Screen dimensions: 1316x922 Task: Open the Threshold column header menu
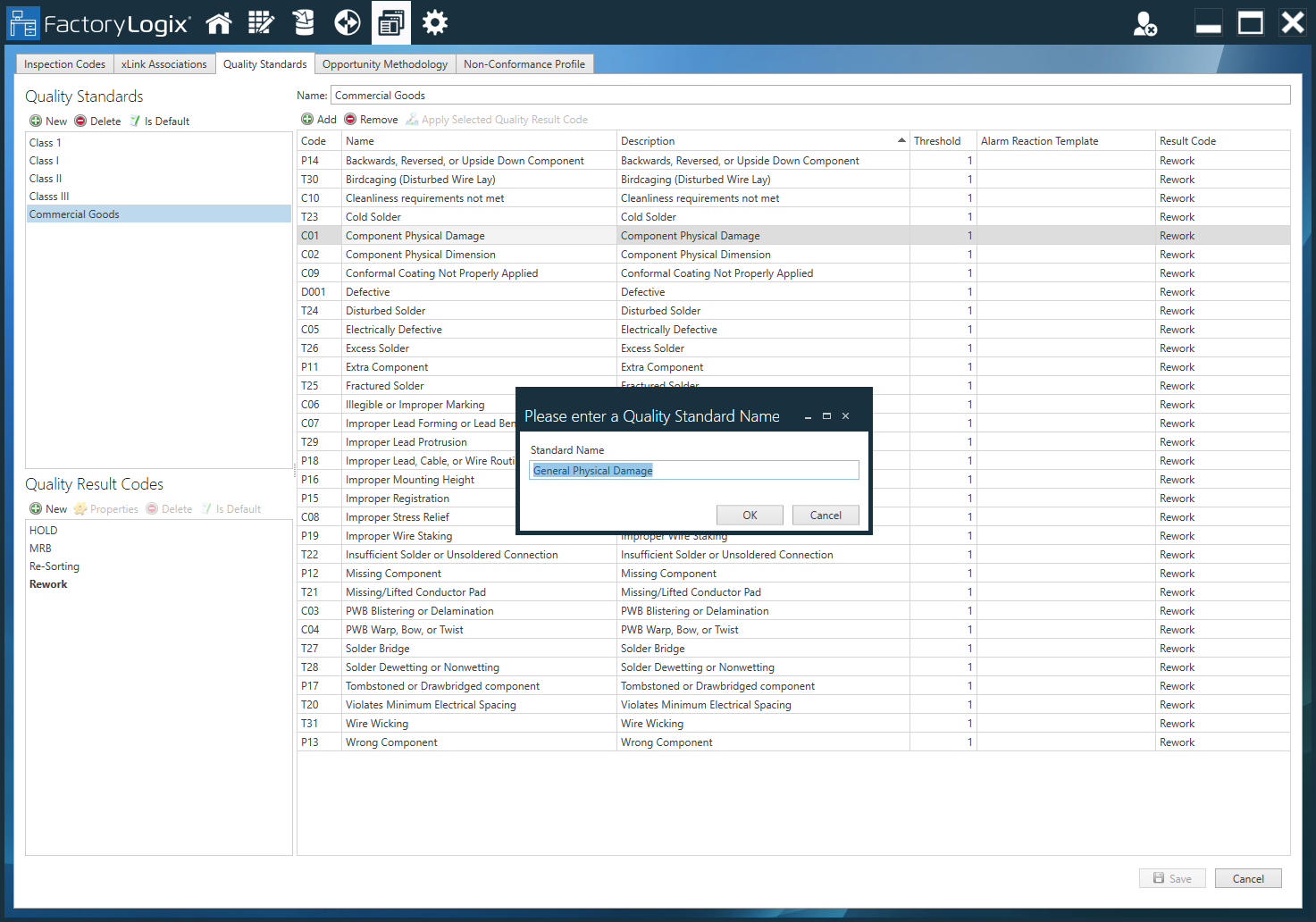[936, 140]
